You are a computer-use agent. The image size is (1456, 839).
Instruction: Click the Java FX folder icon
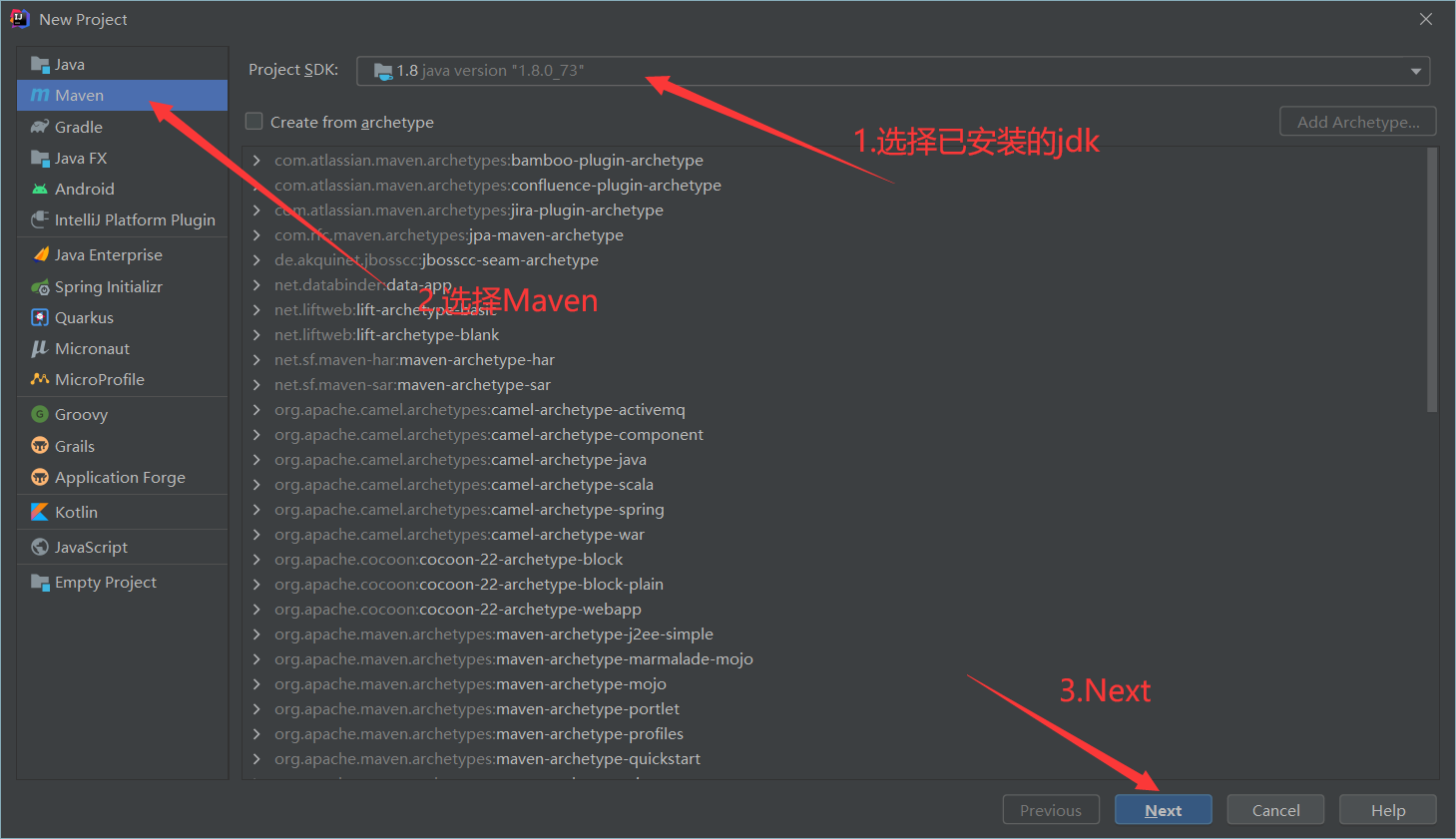coord(40,158)
